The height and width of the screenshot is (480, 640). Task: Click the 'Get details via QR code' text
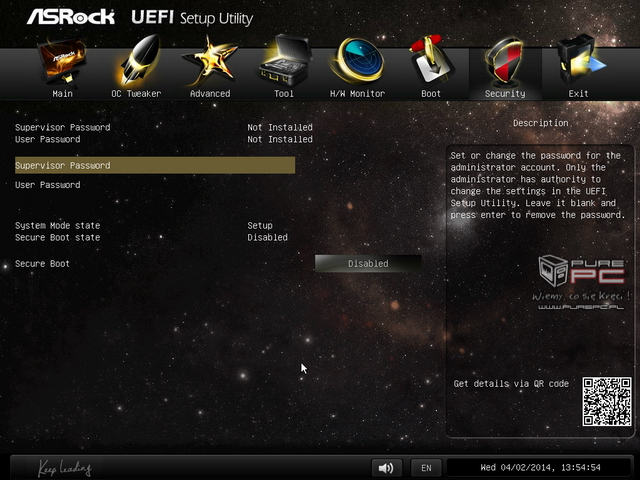511,384
